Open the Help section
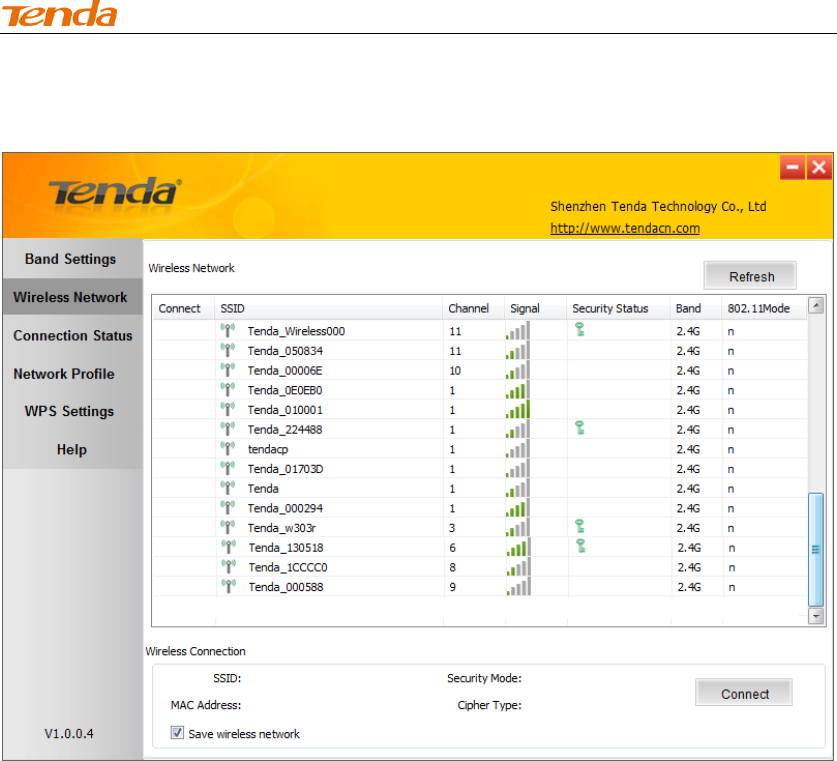 (73, 449)
